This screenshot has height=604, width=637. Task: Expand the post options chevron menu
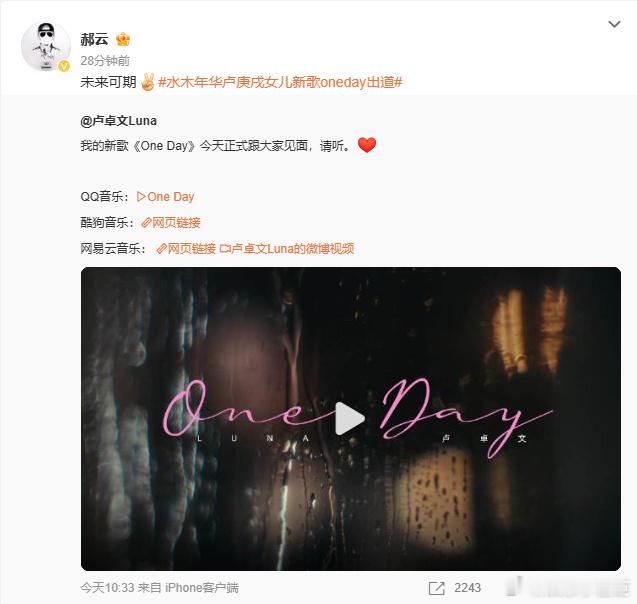(x=614, y=24)
